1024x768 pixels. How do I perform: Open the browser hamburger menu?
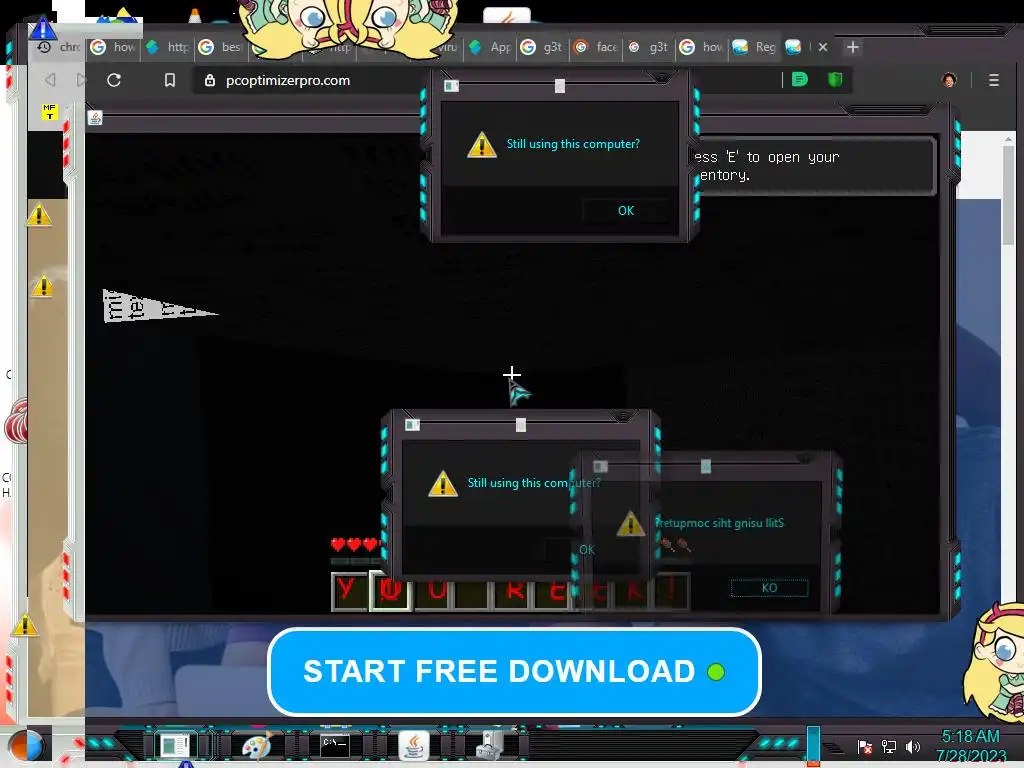[994, 80]
